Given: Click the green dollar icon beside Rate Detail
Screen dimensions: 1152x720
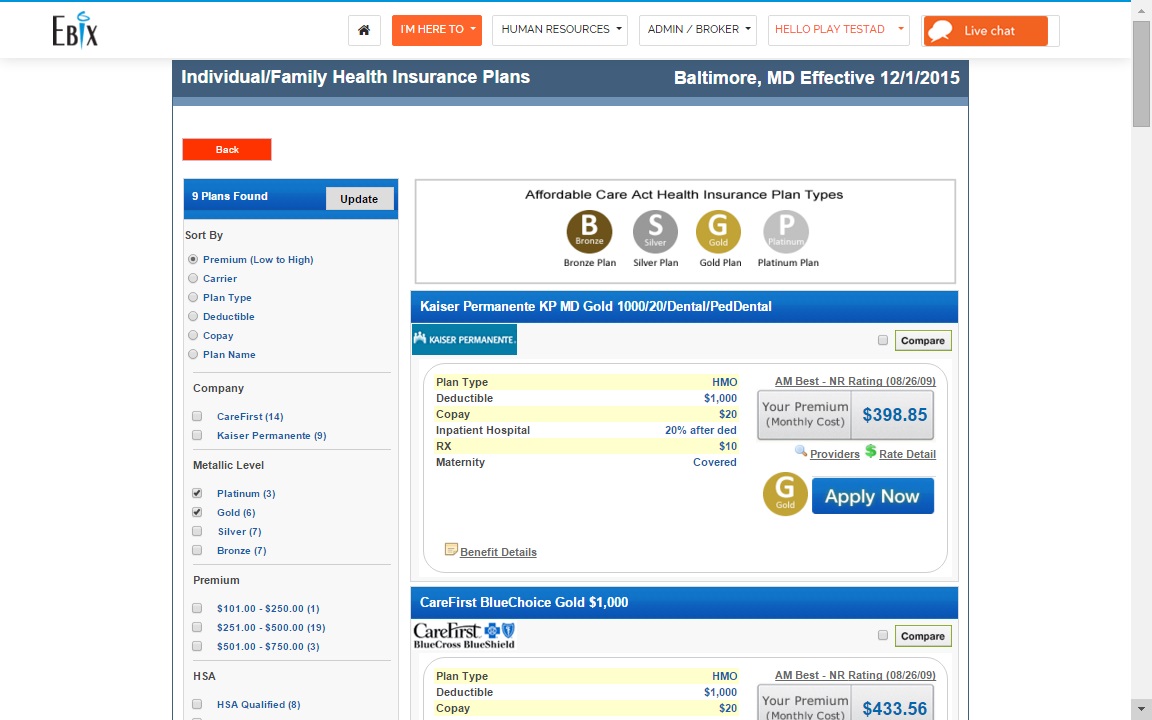Looking at the screenshot, I should click(871, 451).
